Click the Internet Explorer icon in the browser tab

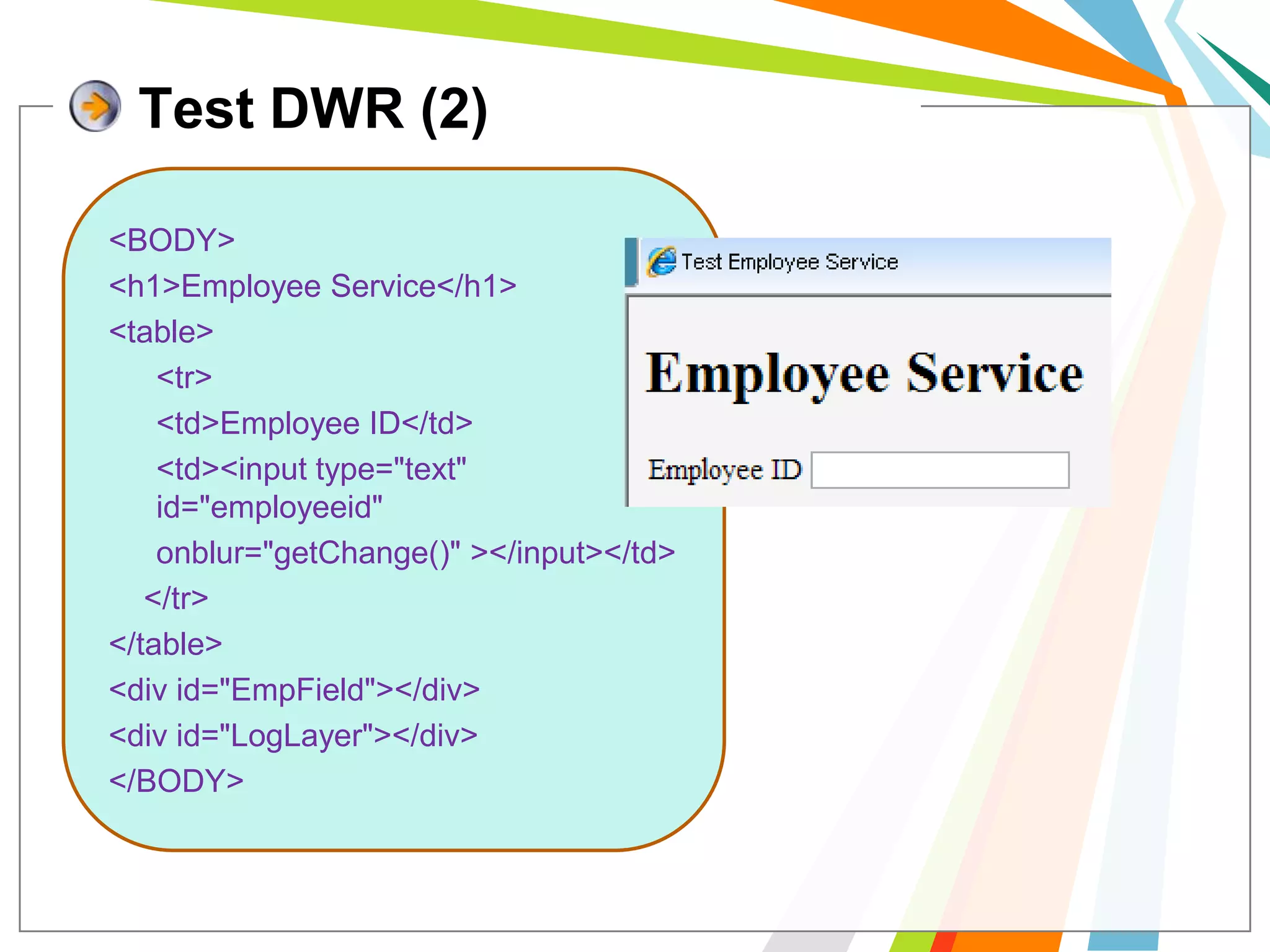(662, 262)
